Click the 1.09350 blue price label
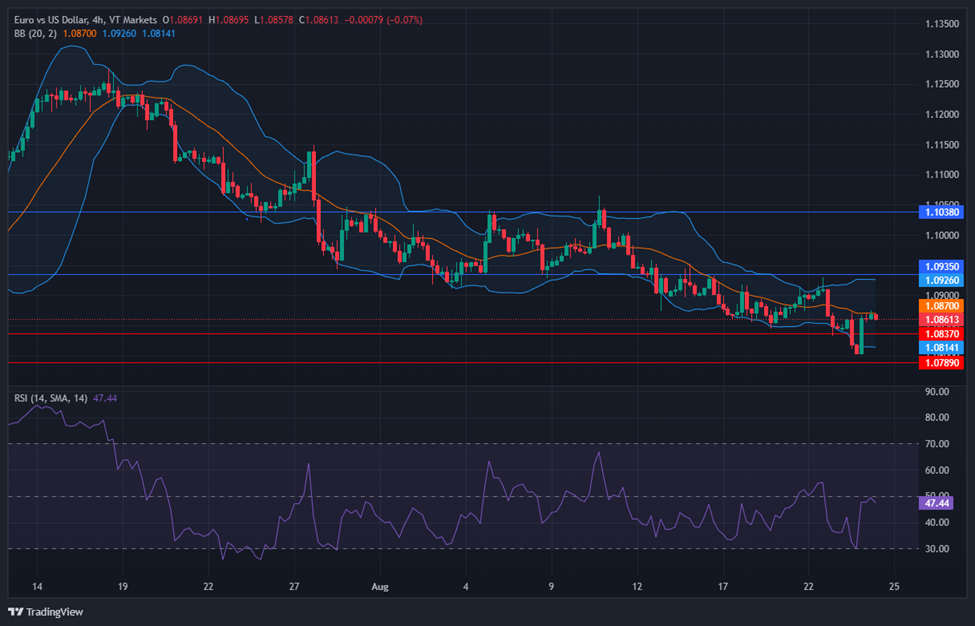975x626 pixels. pyautogui.click(x=943, y=267)
